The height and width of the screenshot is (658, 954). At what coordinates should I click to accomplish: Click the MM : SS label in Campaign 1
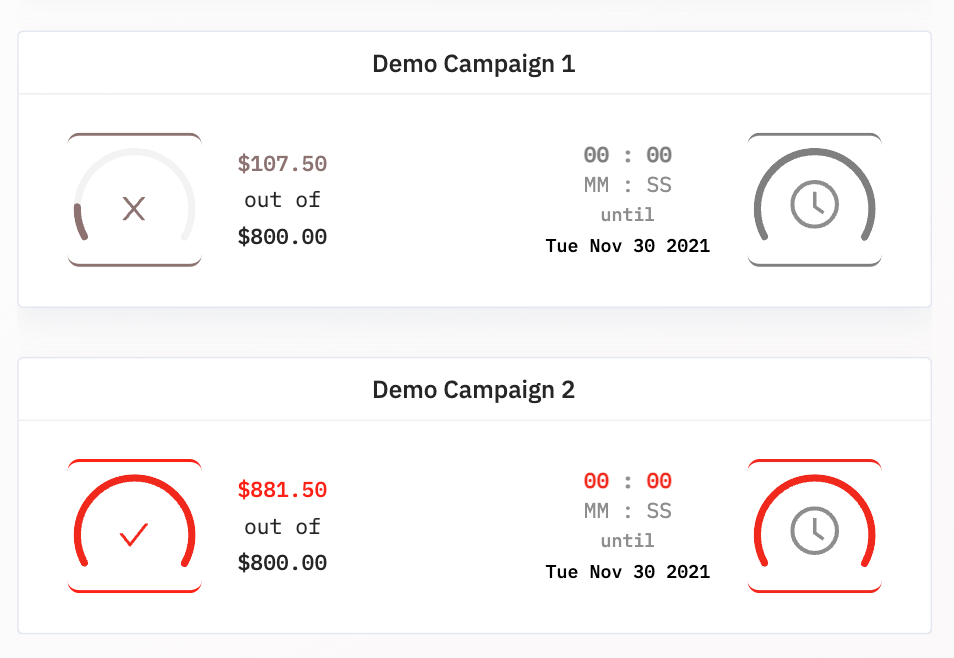pos(628,185)
